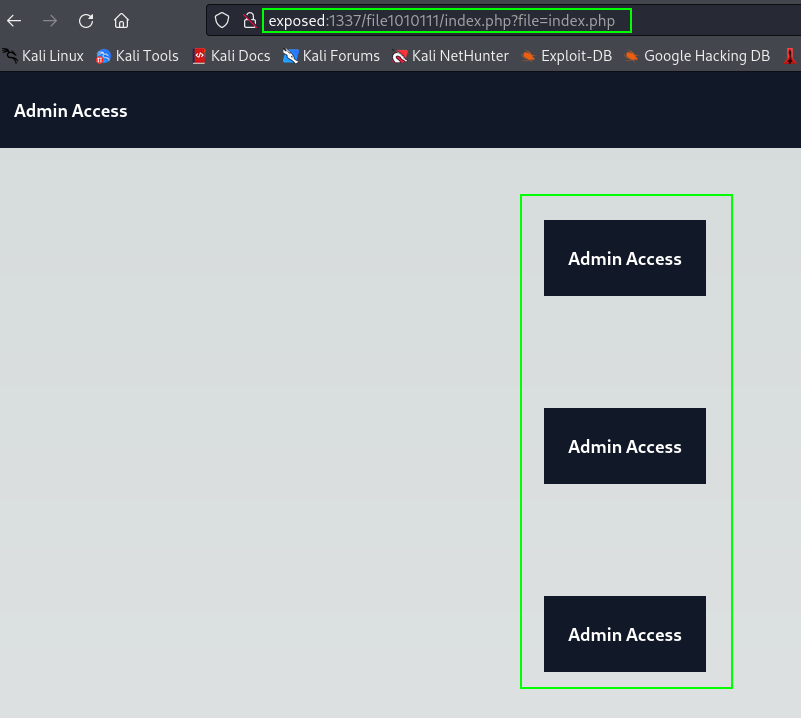Open the browser home page
The width and height of the screenshot is (801, 718).
point(122,21)
